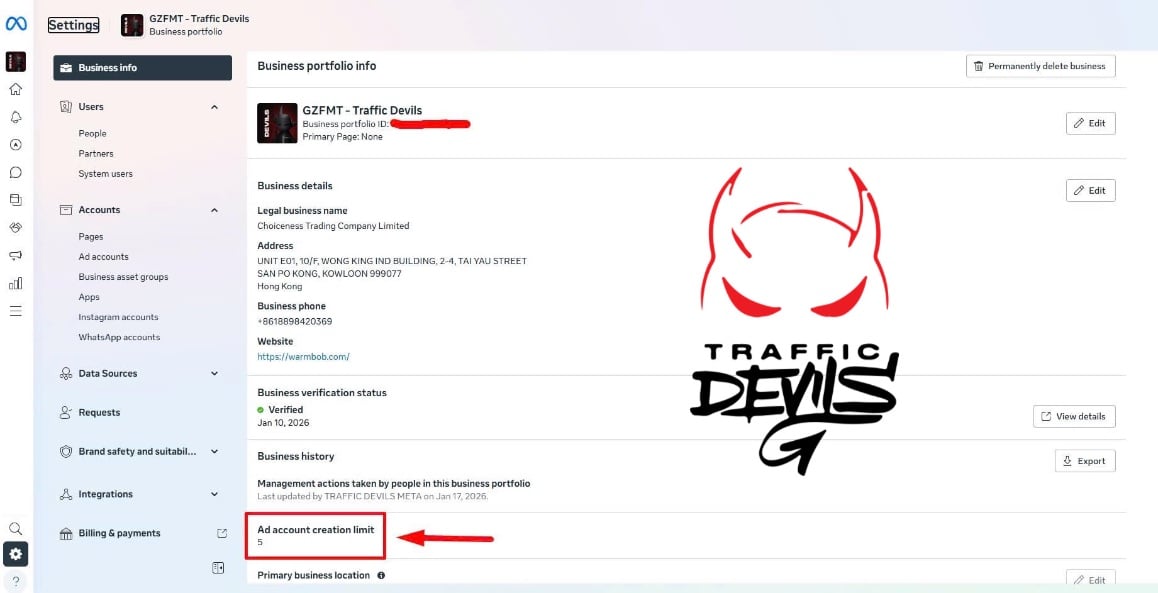Click the Verified status text
1158x593 pixels.
[x=285, y=410]
